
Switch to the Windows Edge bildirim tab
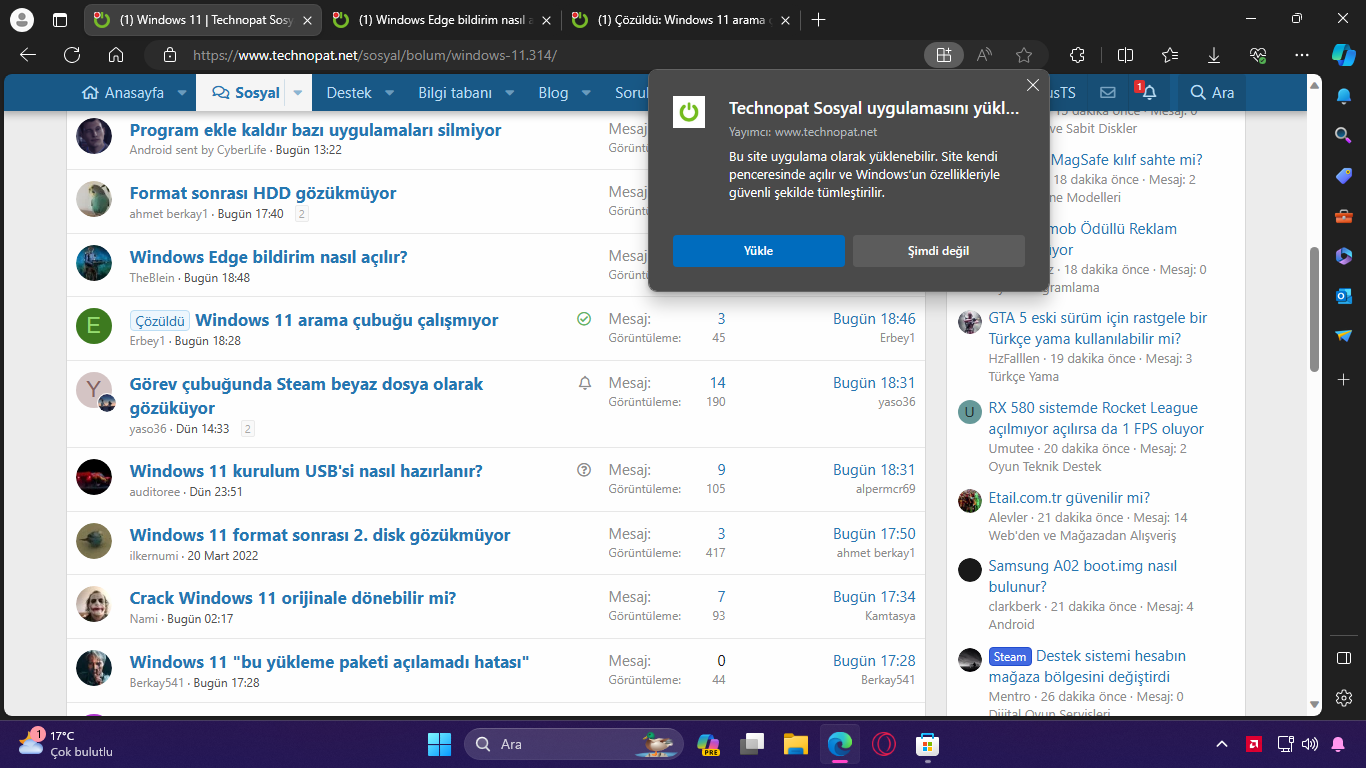[x=443, y=20]
